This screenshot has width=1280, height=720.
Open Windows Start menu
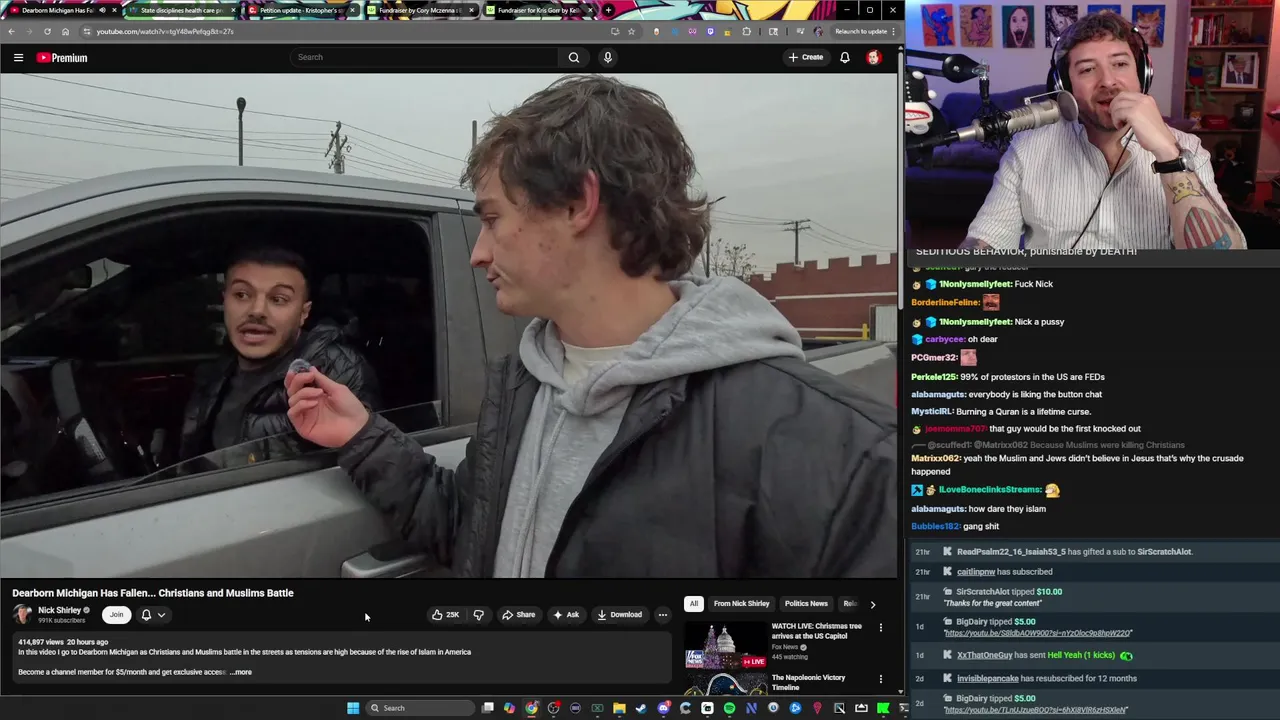coord(353,708)
